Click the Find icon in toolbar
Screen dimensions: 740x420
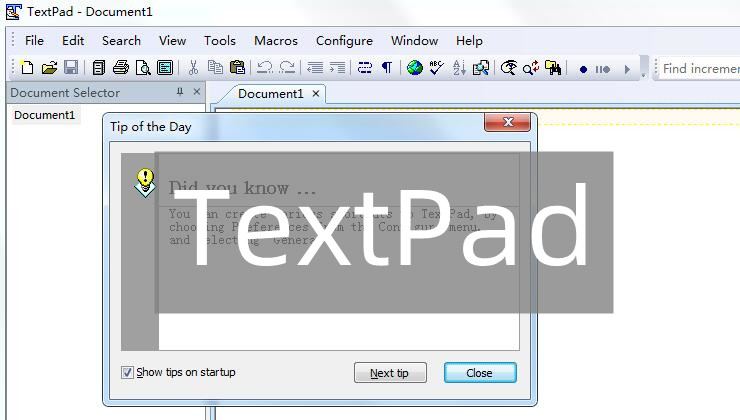point(509,68)
